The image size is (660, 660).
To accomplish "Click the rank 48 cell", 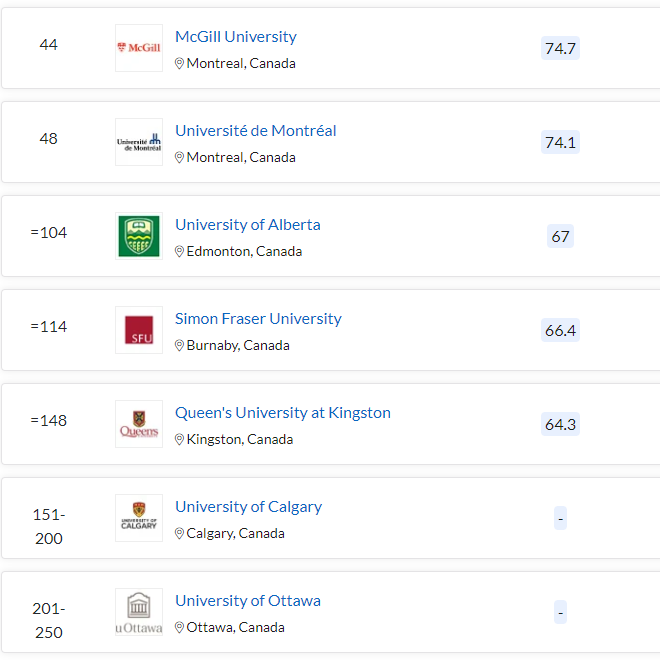I will (x=48, y=138).
